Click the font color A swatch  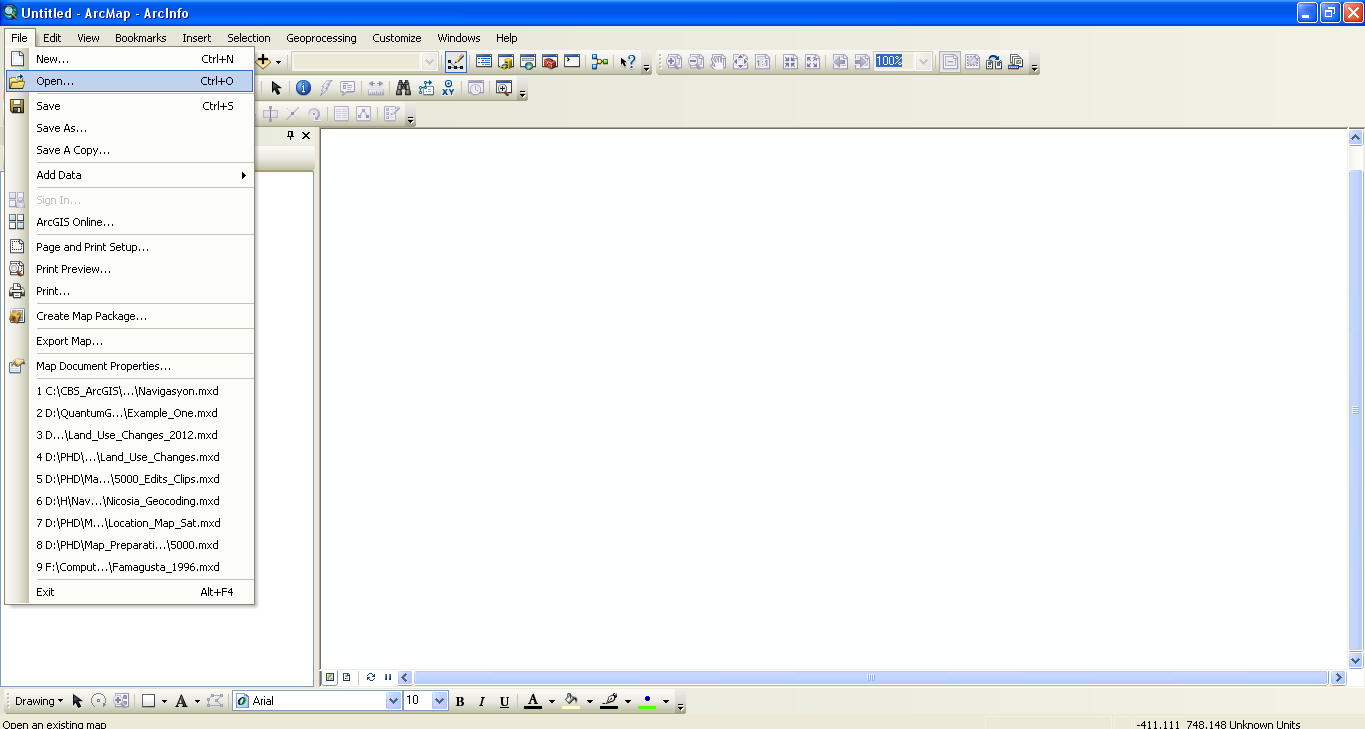pos(533,701)
